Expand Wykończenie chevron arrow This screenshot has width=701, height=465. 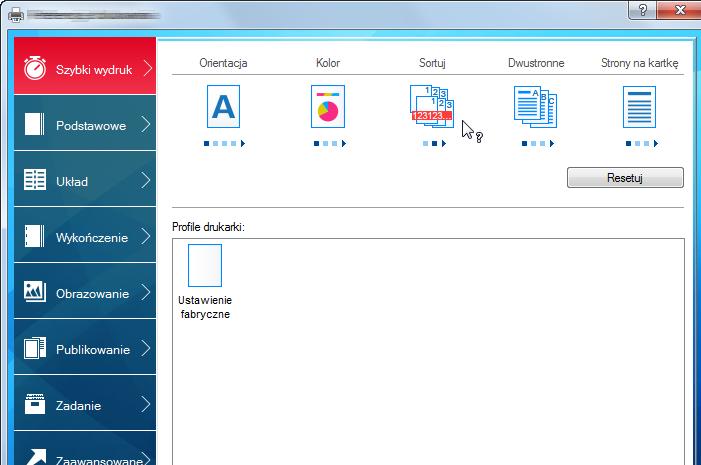tap(146, 236)
